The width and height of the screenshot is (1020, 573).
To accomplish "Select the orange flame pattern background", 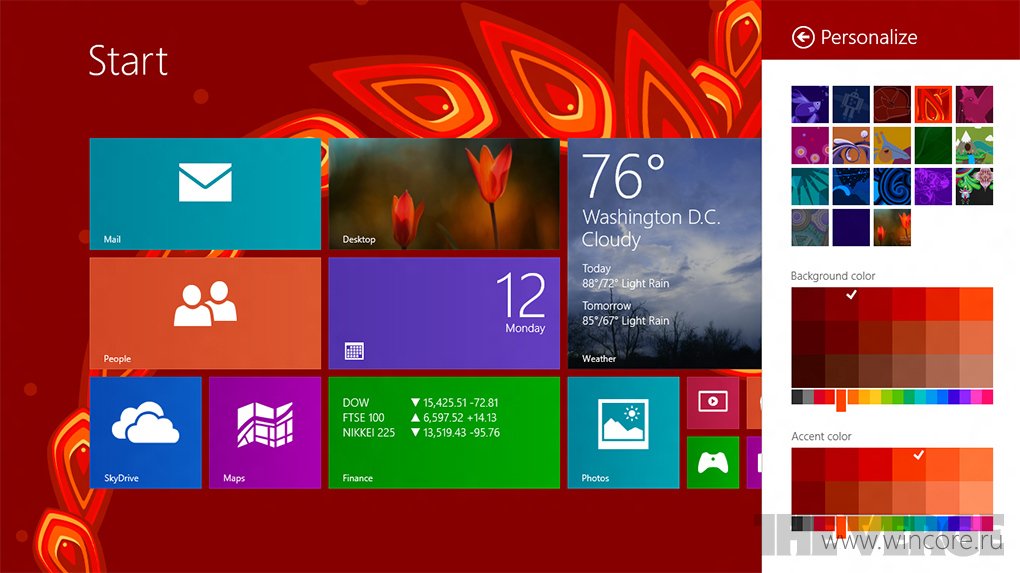I will coord(933,104).
